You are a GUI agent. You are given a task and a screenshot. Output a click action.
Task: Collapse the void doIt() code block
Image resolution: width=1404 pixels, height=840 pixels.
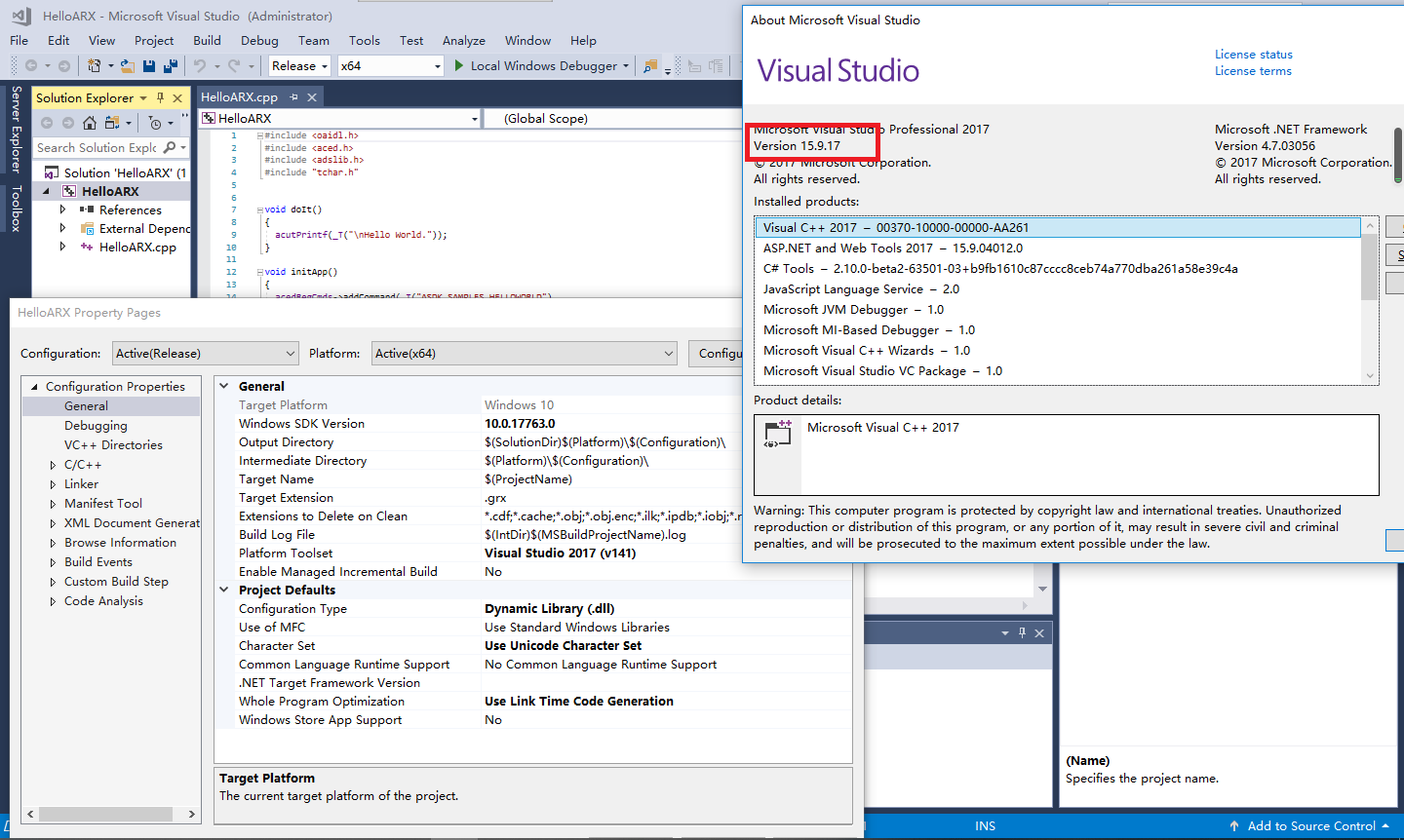point(259,210)
